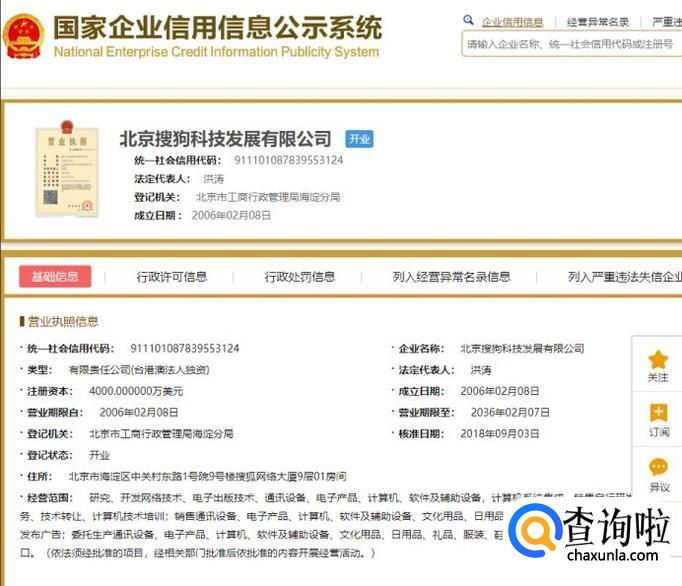
Task: Click registered capital 4000.000000万美元
Action: [x=136, y=391]
